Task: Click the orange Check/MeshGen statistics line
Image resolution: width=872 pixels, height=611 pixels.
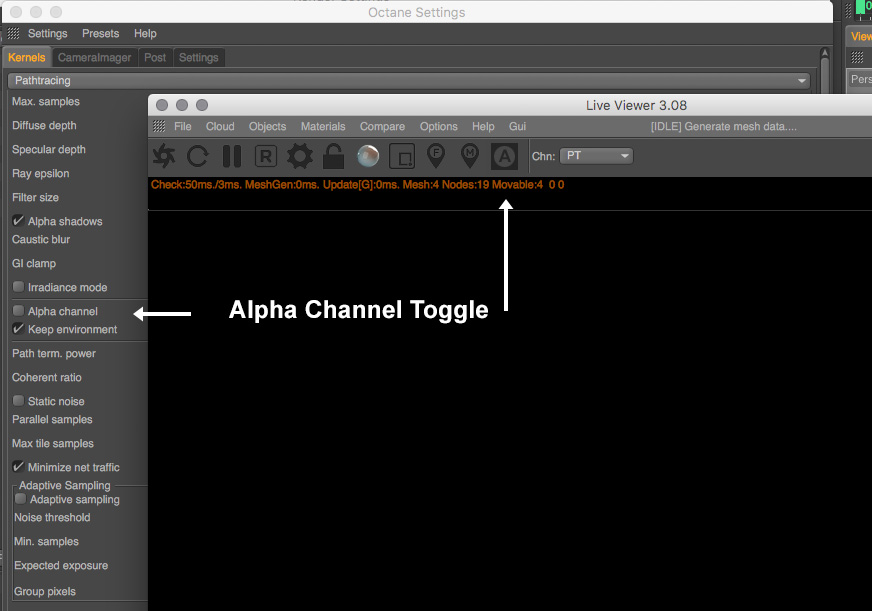Action: (358, 185)
